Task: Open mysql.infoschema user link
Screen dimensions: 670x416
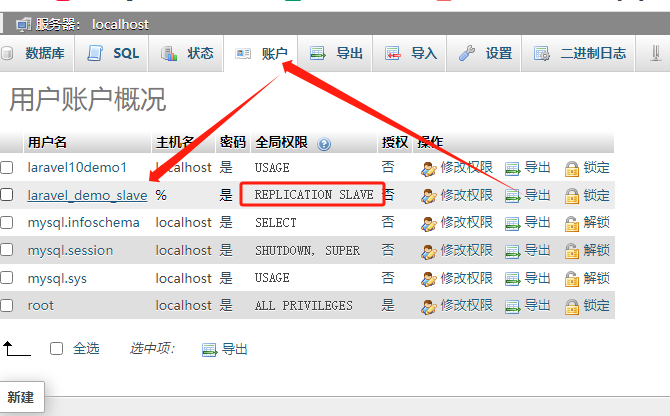Action: (x=83, y=223)
